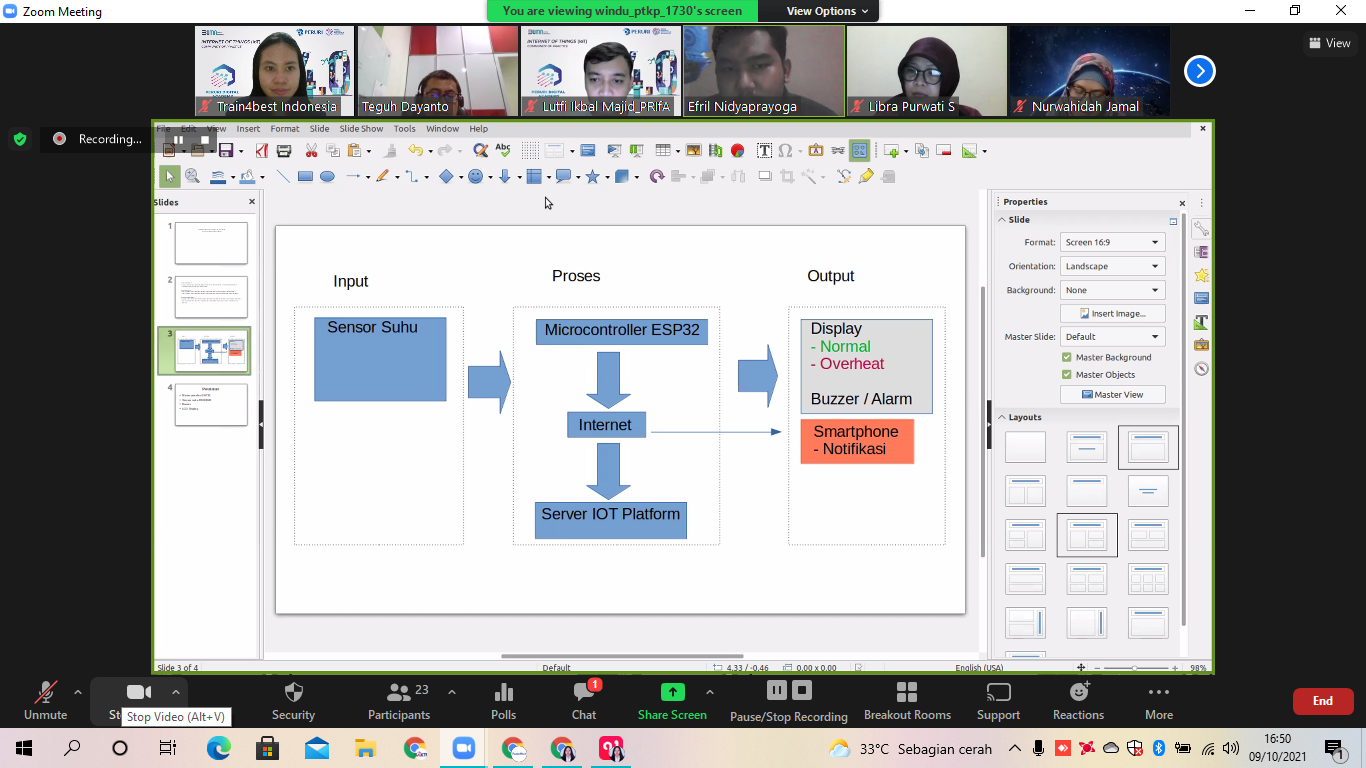Viewport: 1366px width, 768px height.
Task: Click the next participants arrow
Action: click(x=1200, y=71)
